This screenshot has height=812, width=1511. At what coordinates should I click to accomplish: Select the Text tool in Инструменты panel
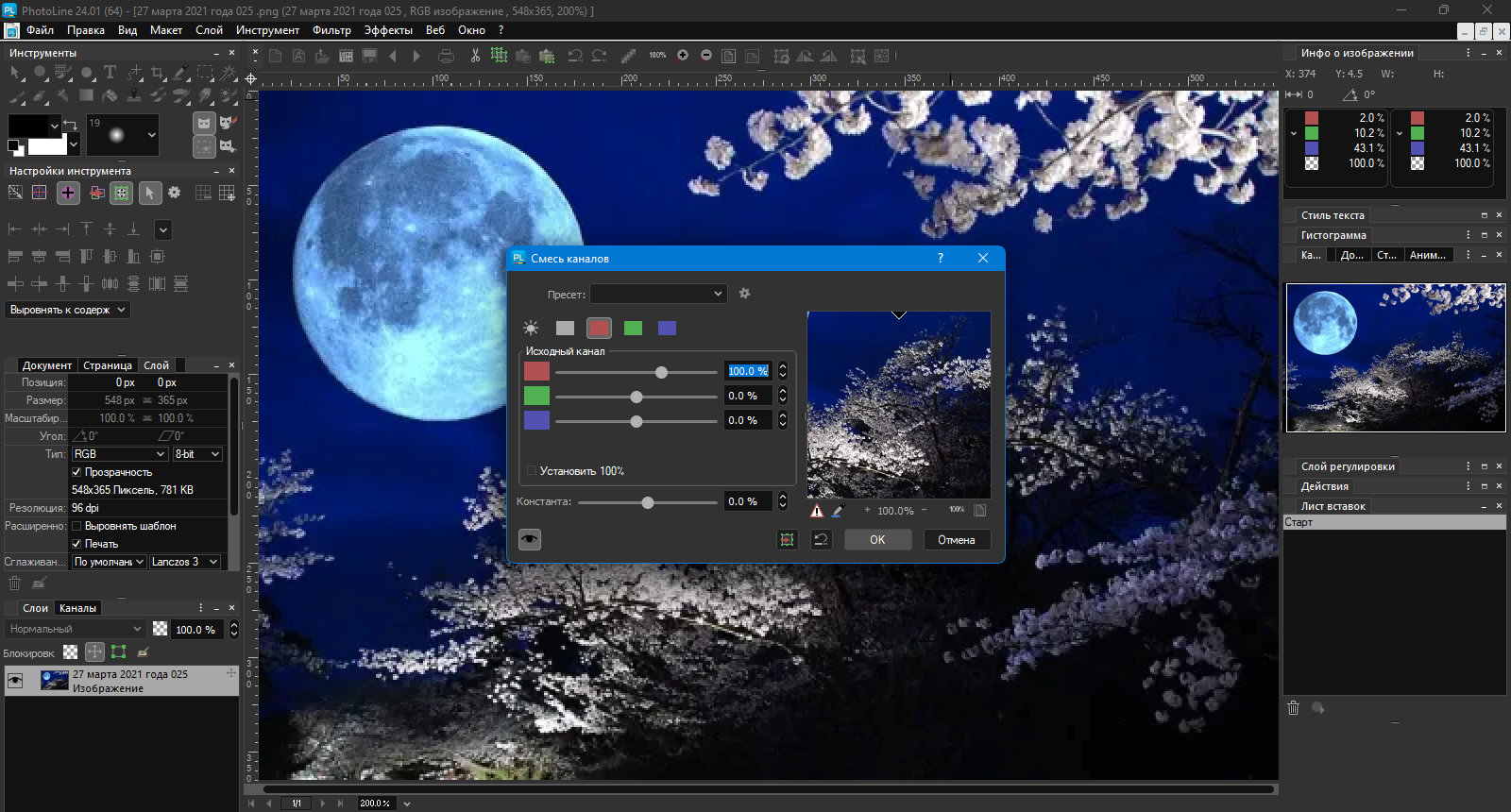tap(110, 73)
